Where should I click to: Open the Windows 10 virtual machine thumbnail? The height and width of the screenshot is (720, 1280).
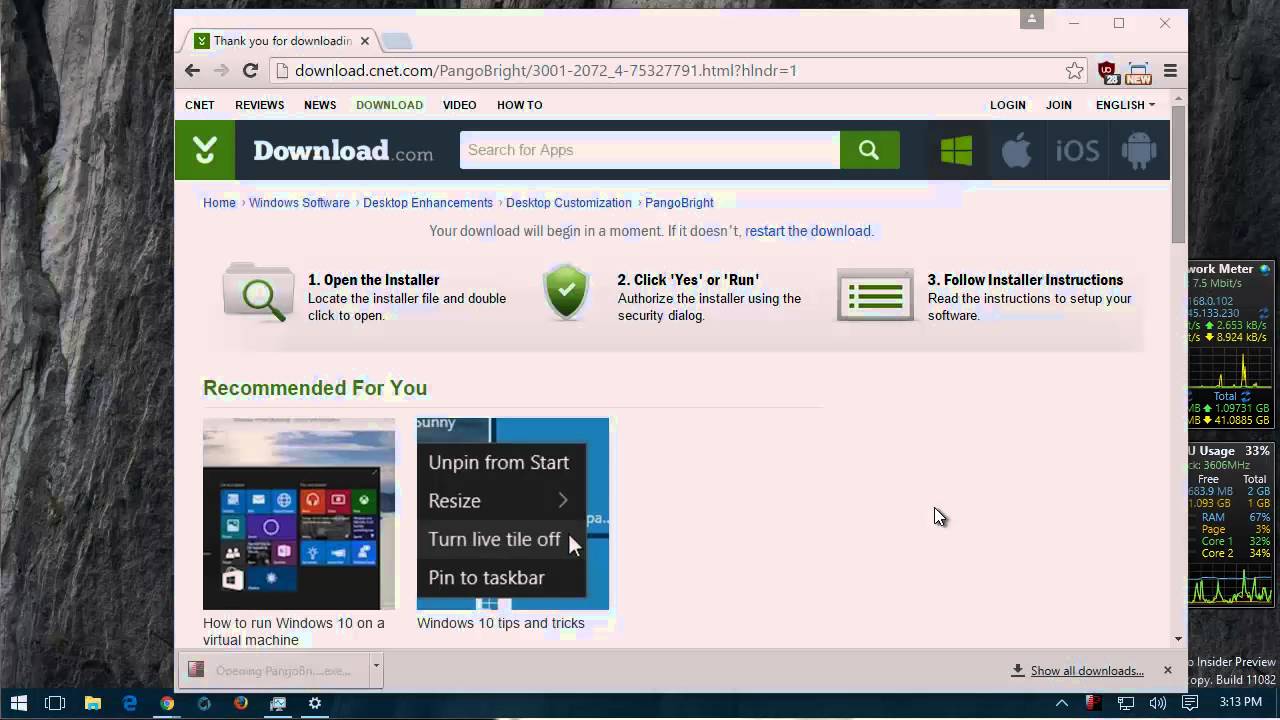coord(299,514)
